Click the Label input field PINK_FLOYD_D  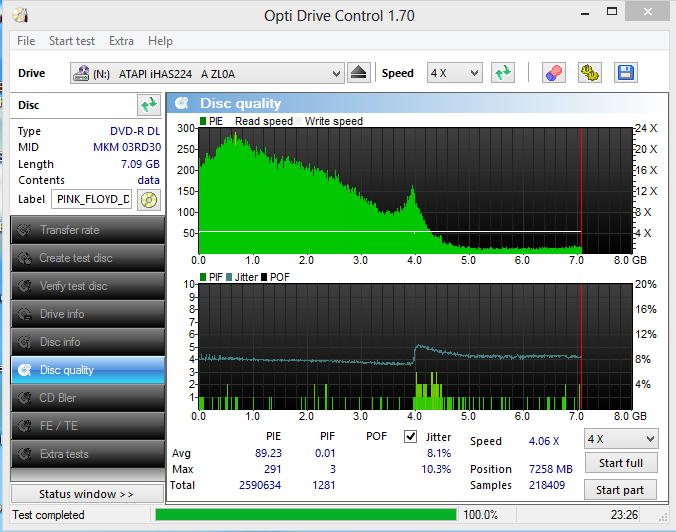pos(91,199)
